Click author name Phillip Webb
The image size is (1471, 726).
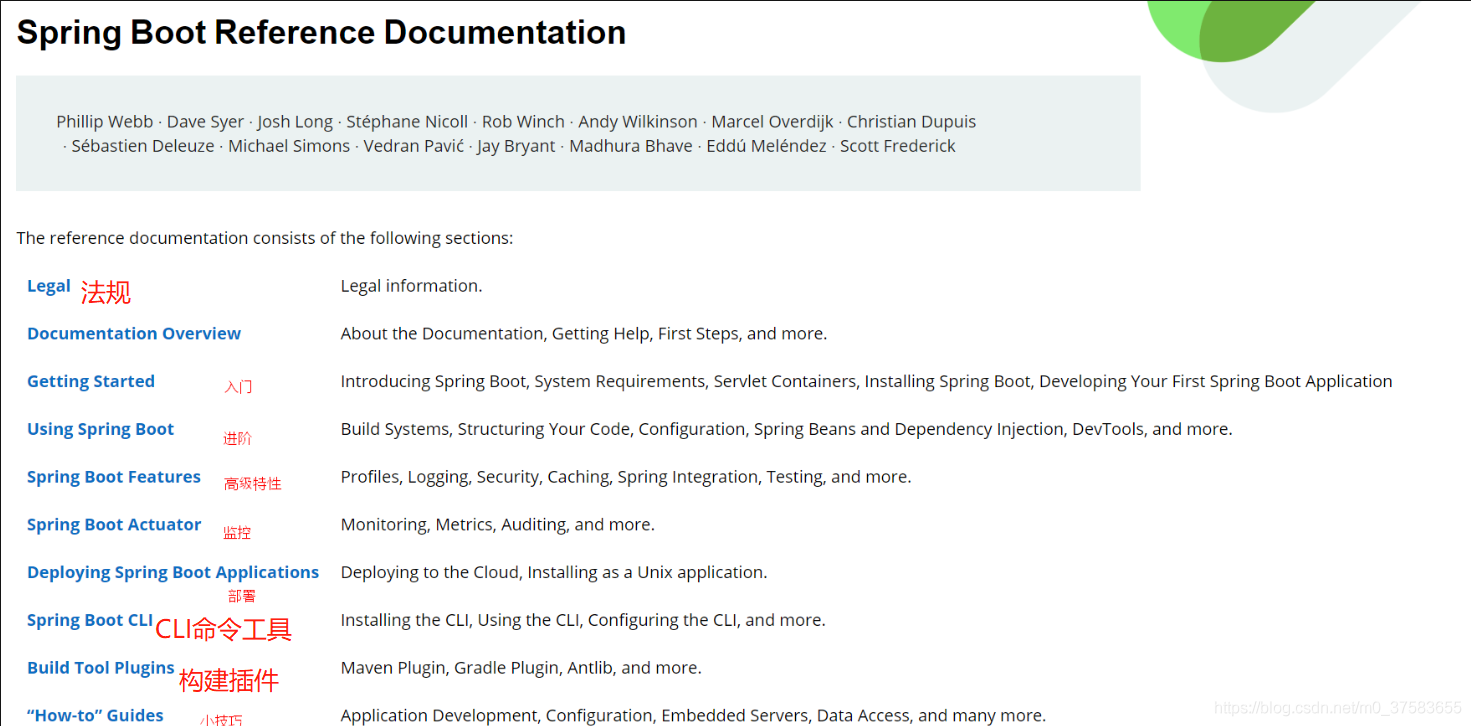click(105, 122)
